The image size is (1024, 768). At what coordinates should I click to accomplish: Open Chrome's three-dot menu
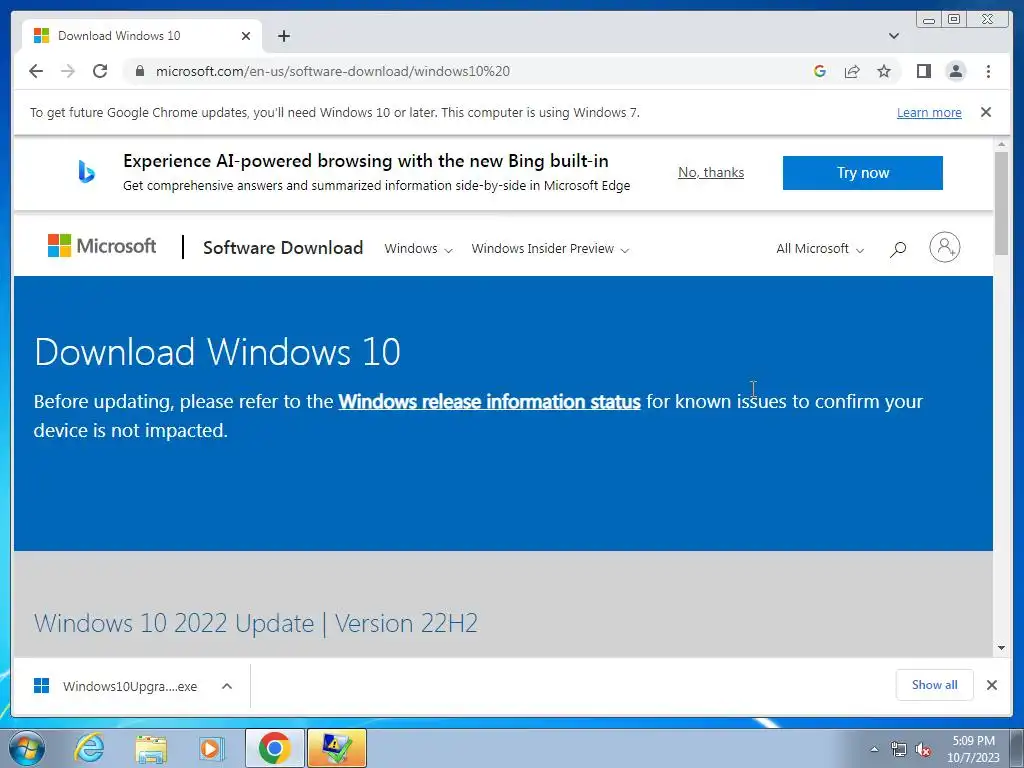click(x=988, y=71)
